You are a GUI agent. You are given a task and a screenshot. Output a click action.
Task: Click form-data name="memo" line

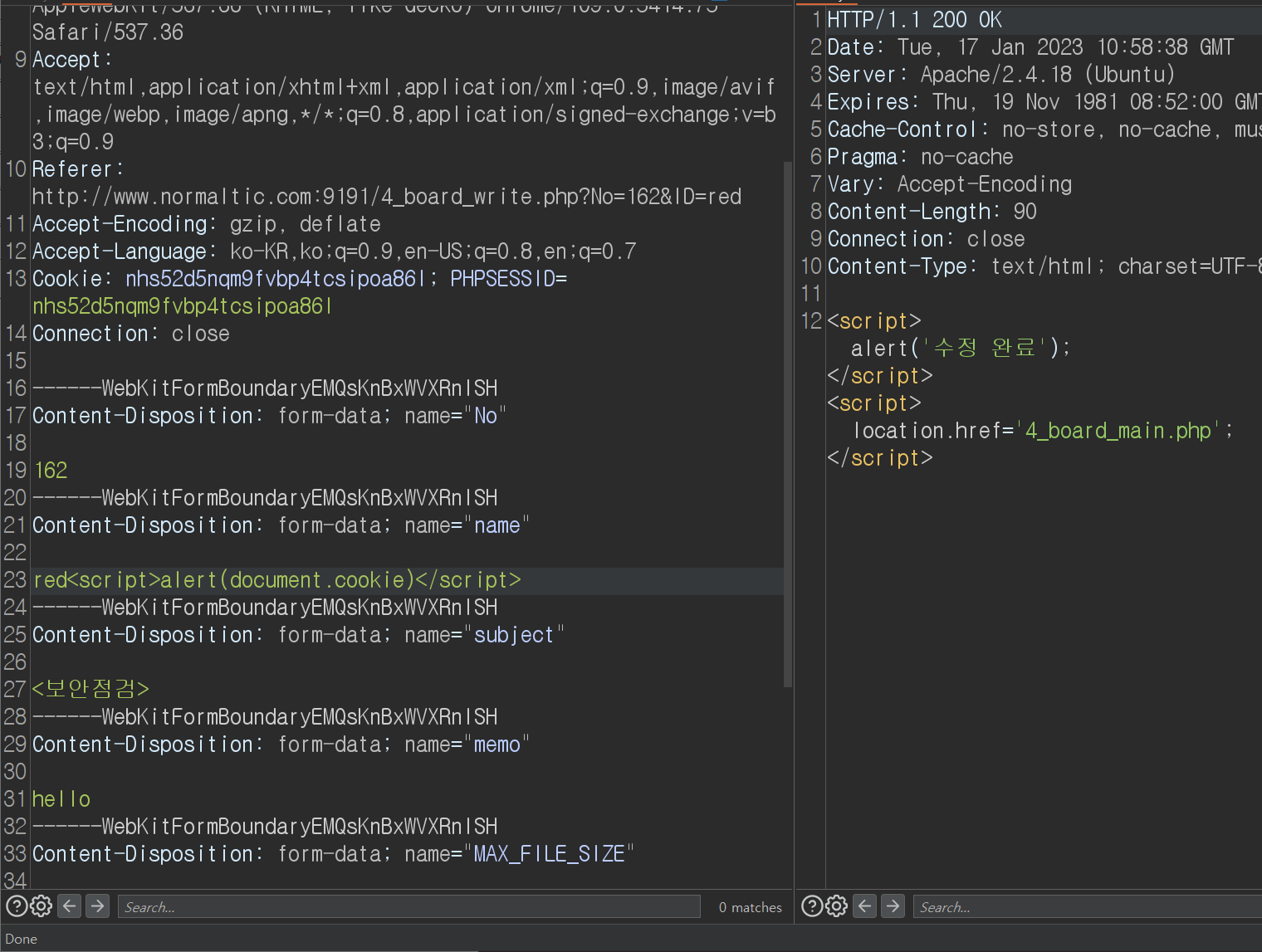[x=281, y=745]
